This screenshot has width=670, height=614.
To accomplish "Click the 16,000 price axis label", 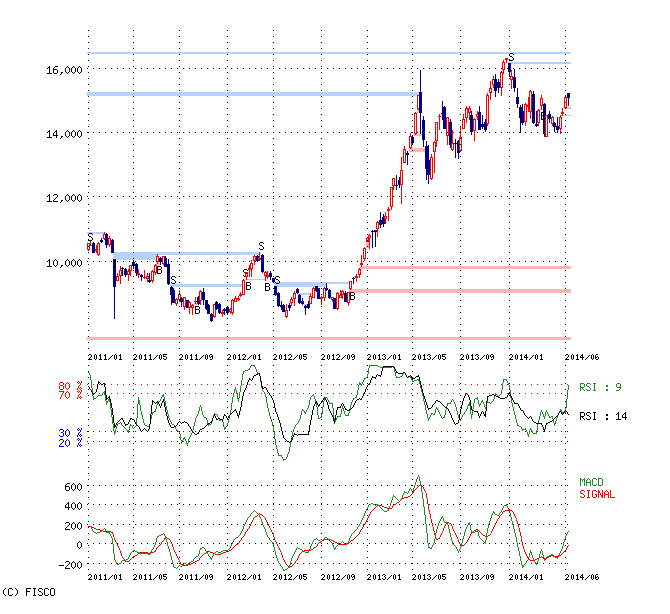I will tap(65, 69).
